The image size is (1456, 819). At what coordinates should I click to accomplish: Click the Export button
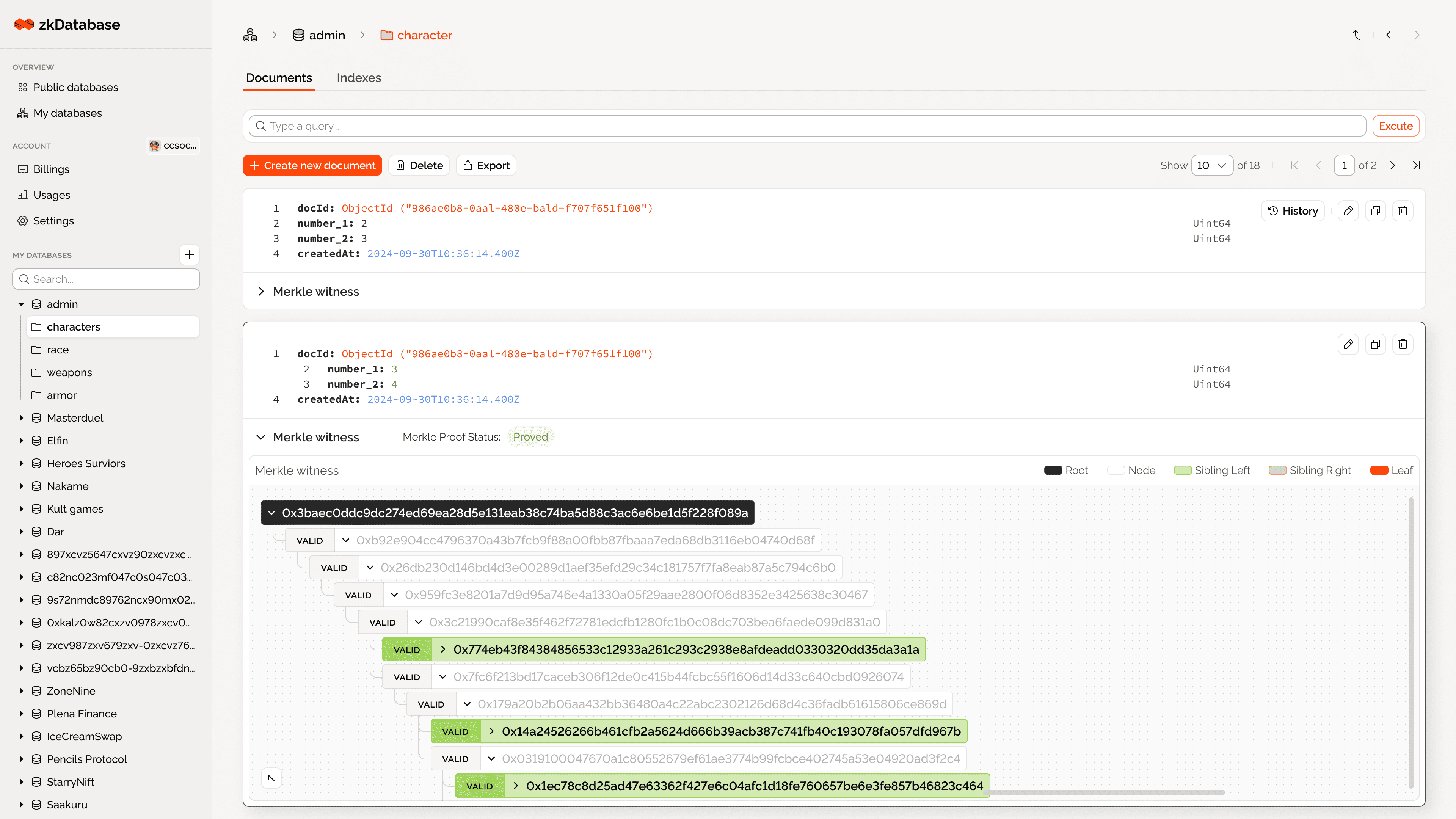(x=486, y=166)
